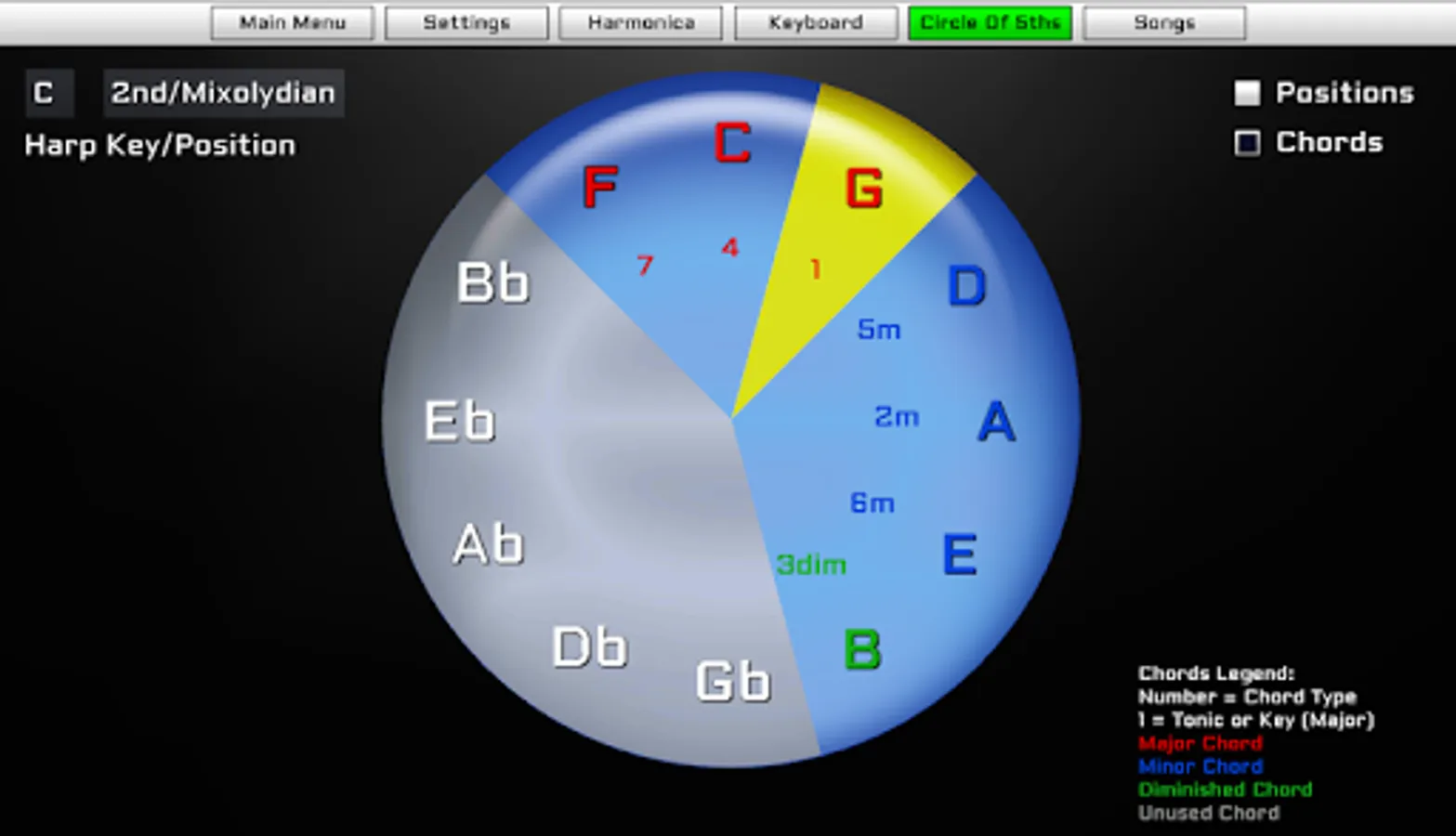Select the blue E key label
This screenshot has height=836, width=1456.
coord(960,555)
